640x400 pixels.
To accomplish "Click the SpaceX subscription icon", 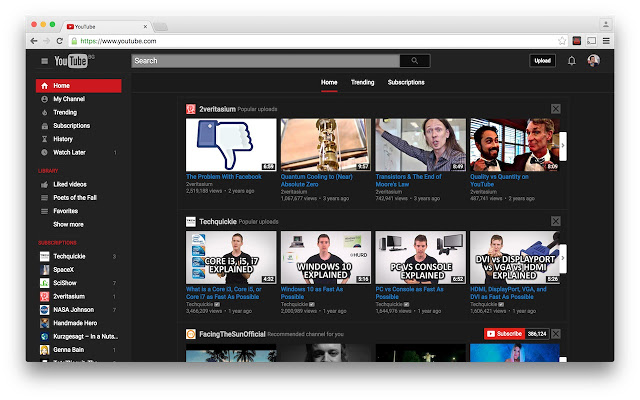I will (x=44, y=270).
